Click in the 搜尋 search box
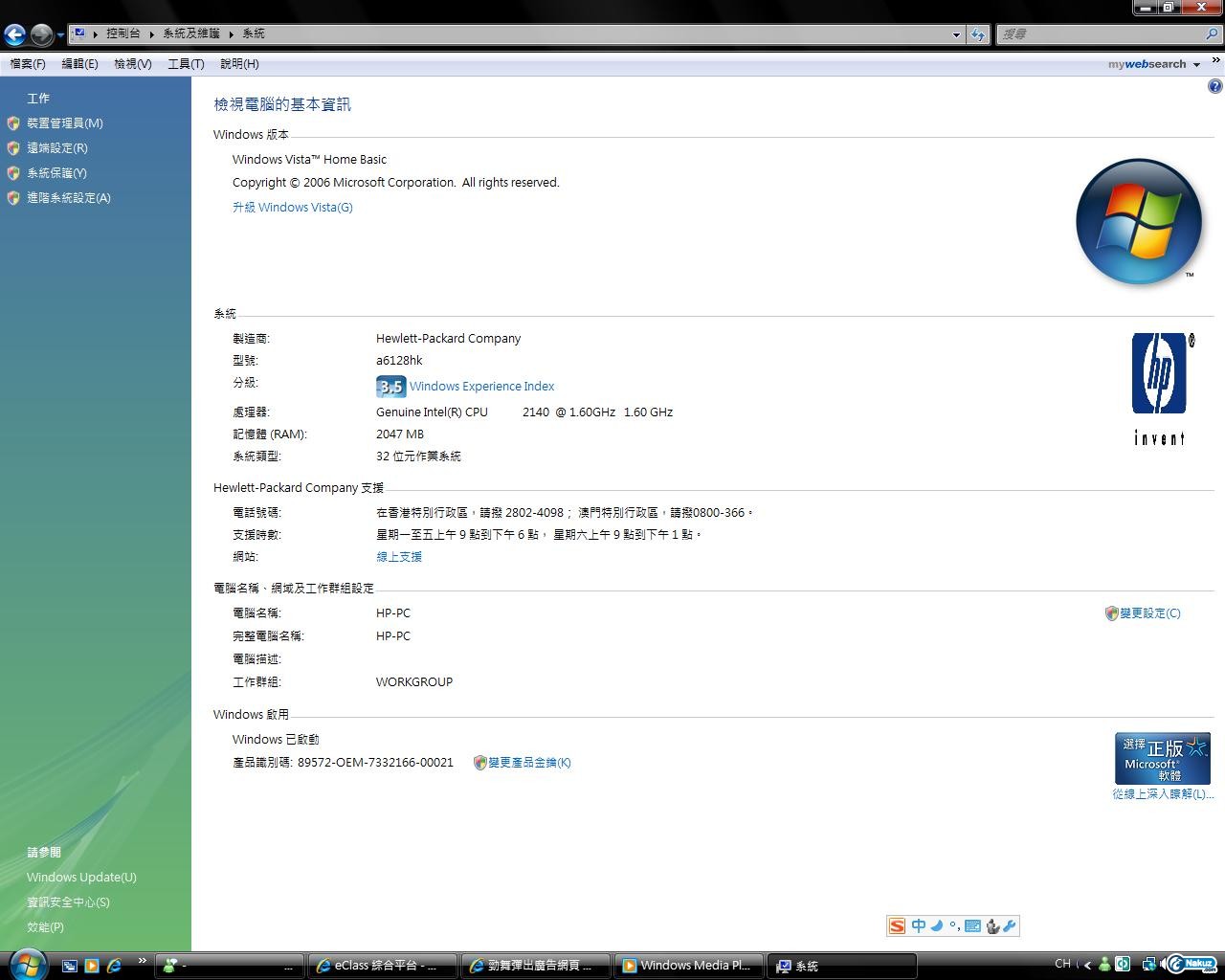 point(1099,34)
